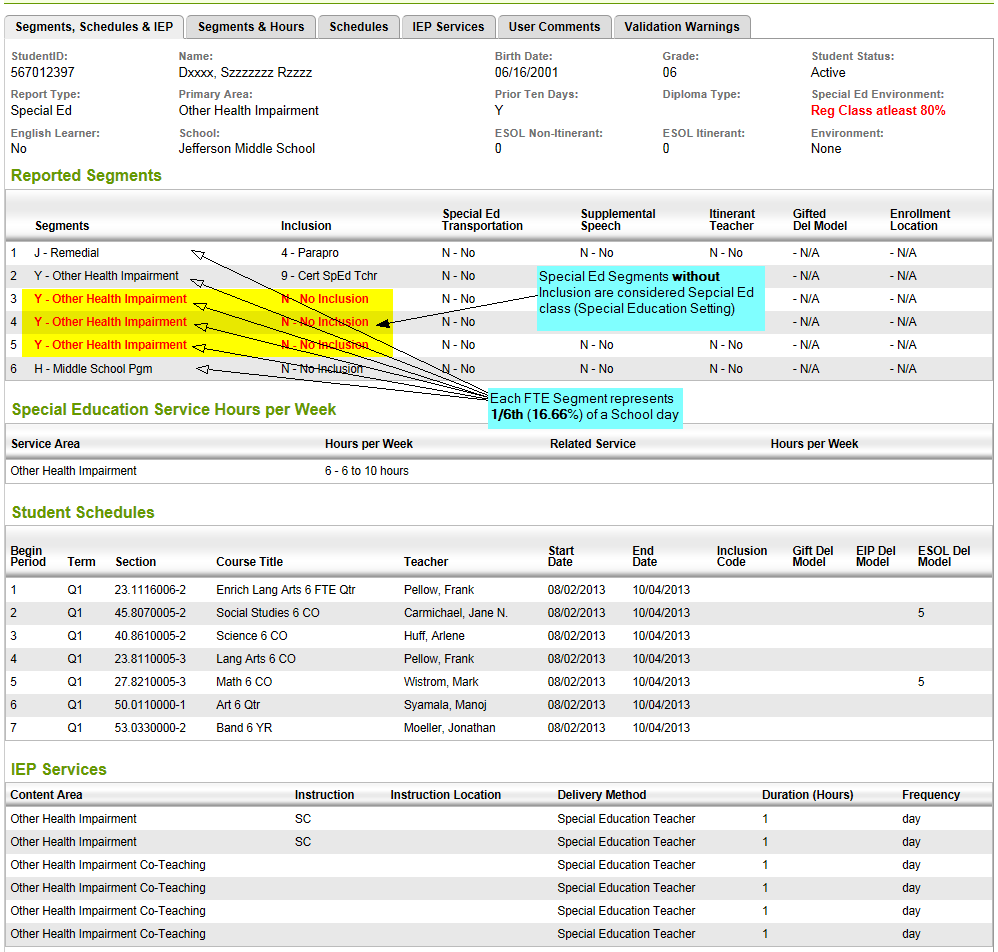Click the Frequency column header
The image size is (998, 952).
[x=931, y=795]
